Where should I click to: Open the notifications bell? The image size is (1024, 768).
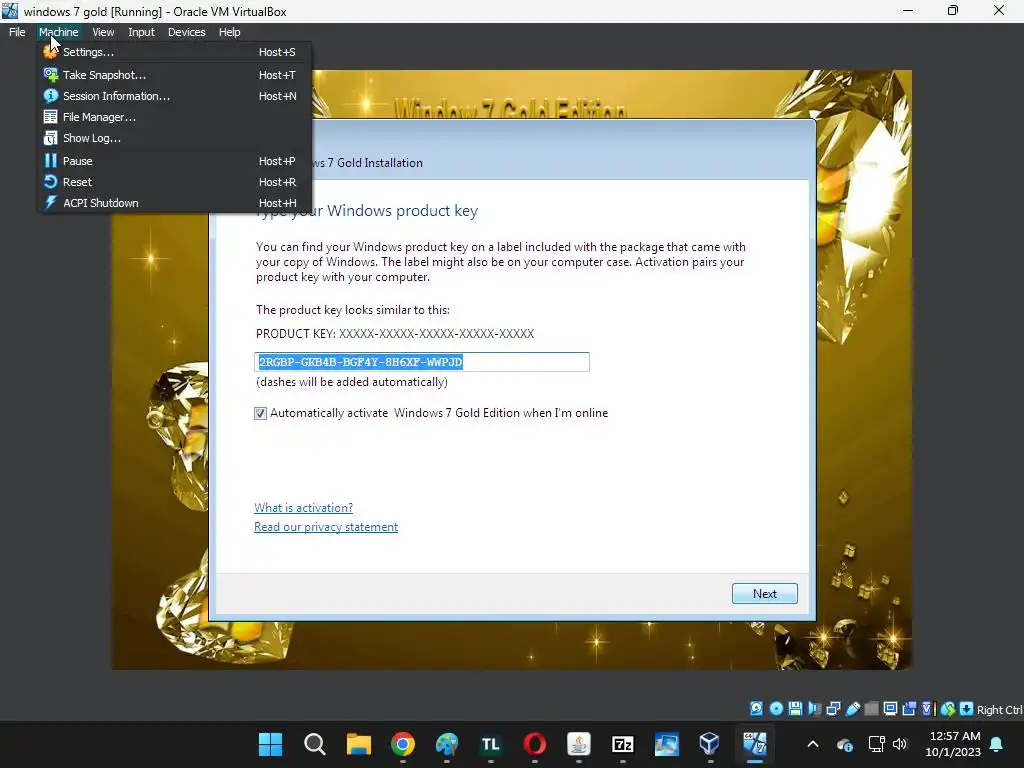coord(997,744)
